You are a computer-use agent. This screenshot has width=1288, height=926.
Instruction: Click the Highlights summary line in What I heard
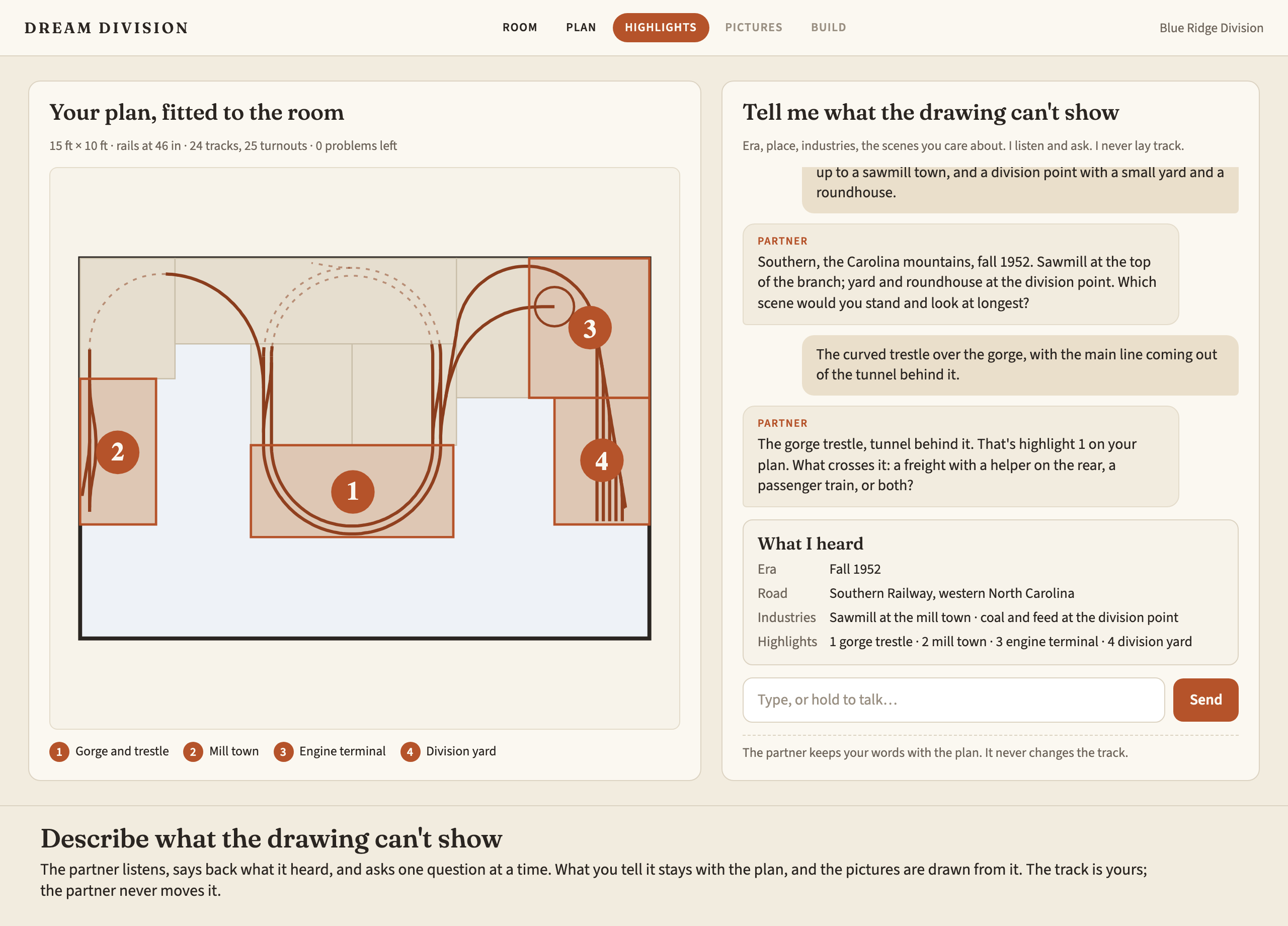pos(1010,641)
